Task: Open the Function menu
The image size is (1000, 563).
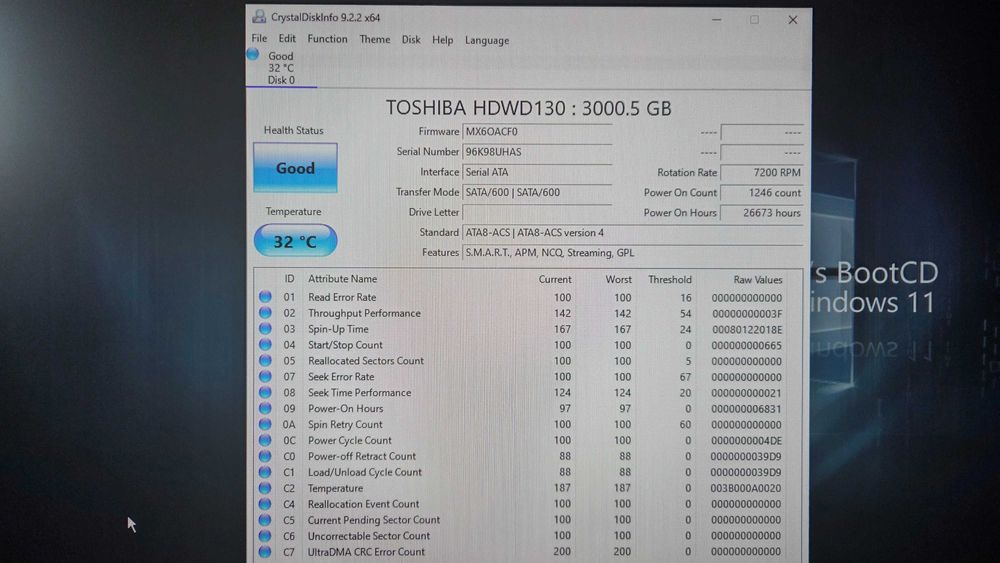Action: 327,39
